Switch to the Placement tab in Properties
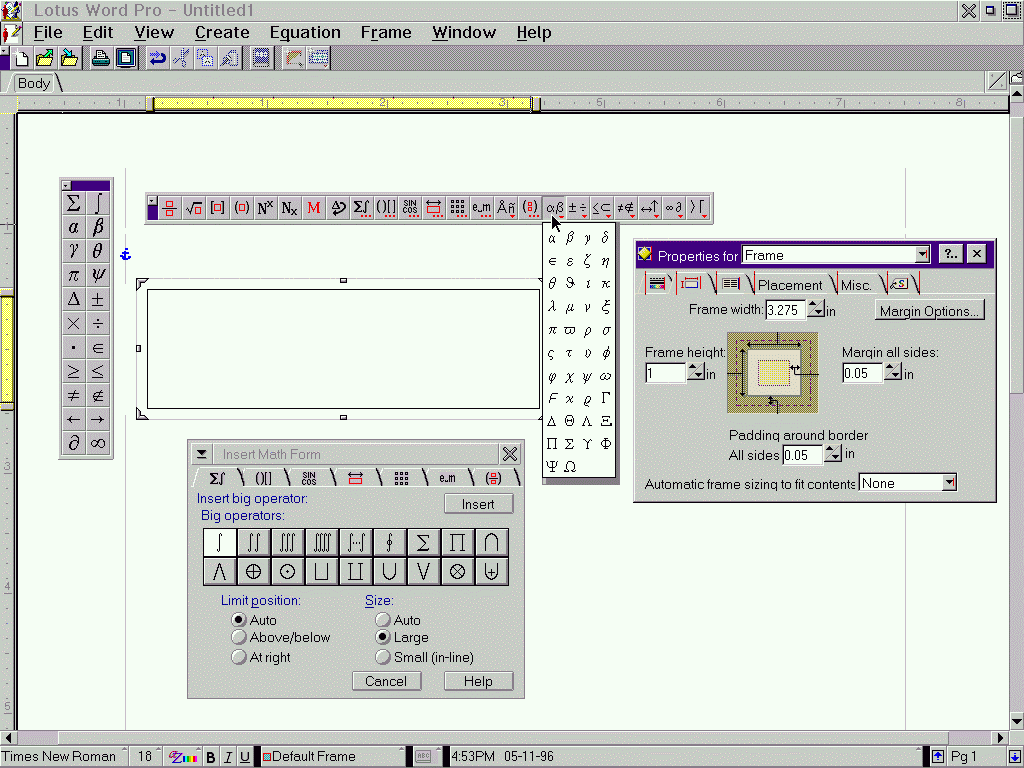Screen dimensions: 1024x768 click(790, 285)
